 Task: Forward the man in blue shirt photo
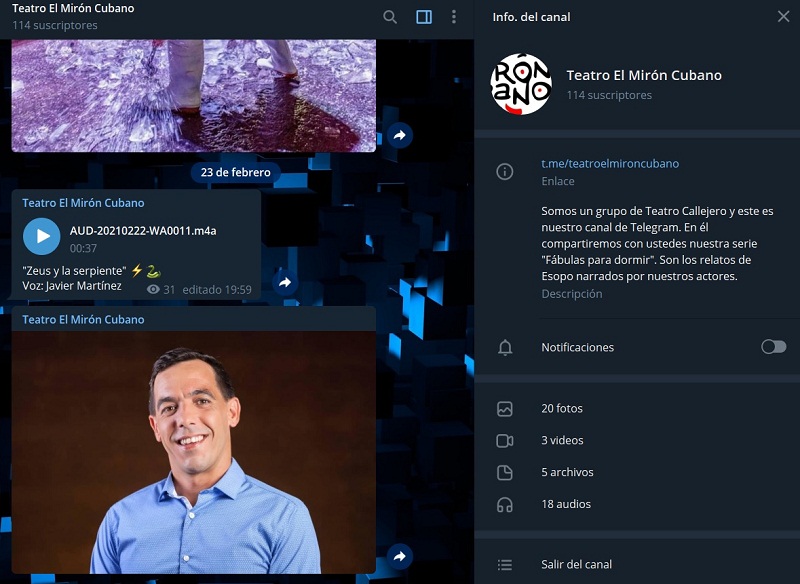coord(399,556)
